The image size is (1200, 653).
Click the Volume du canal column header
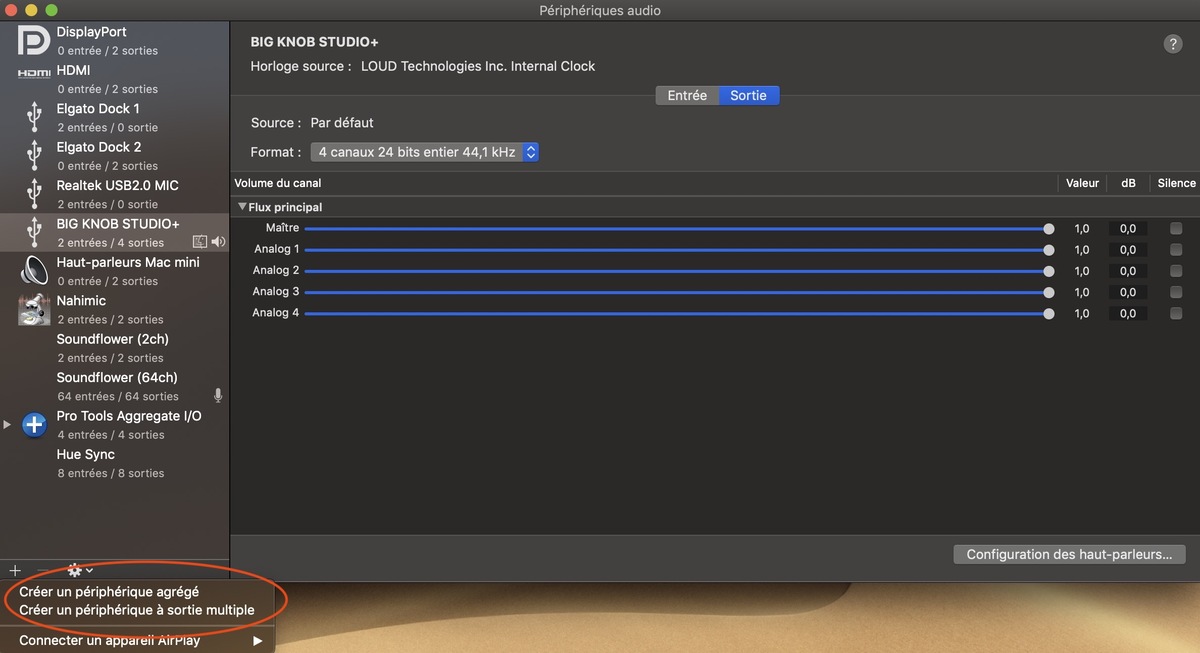click(278, 183)
